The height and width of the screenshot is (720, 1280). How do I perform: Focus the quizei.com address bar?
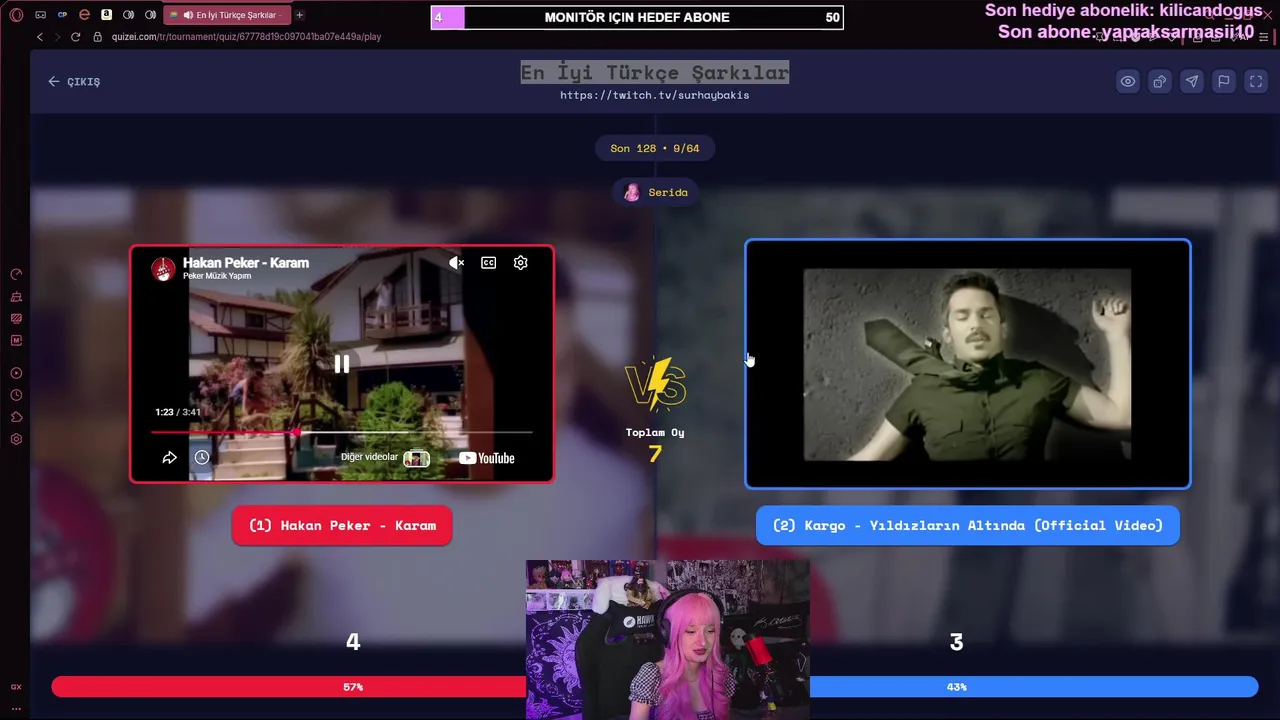[246, 37]
